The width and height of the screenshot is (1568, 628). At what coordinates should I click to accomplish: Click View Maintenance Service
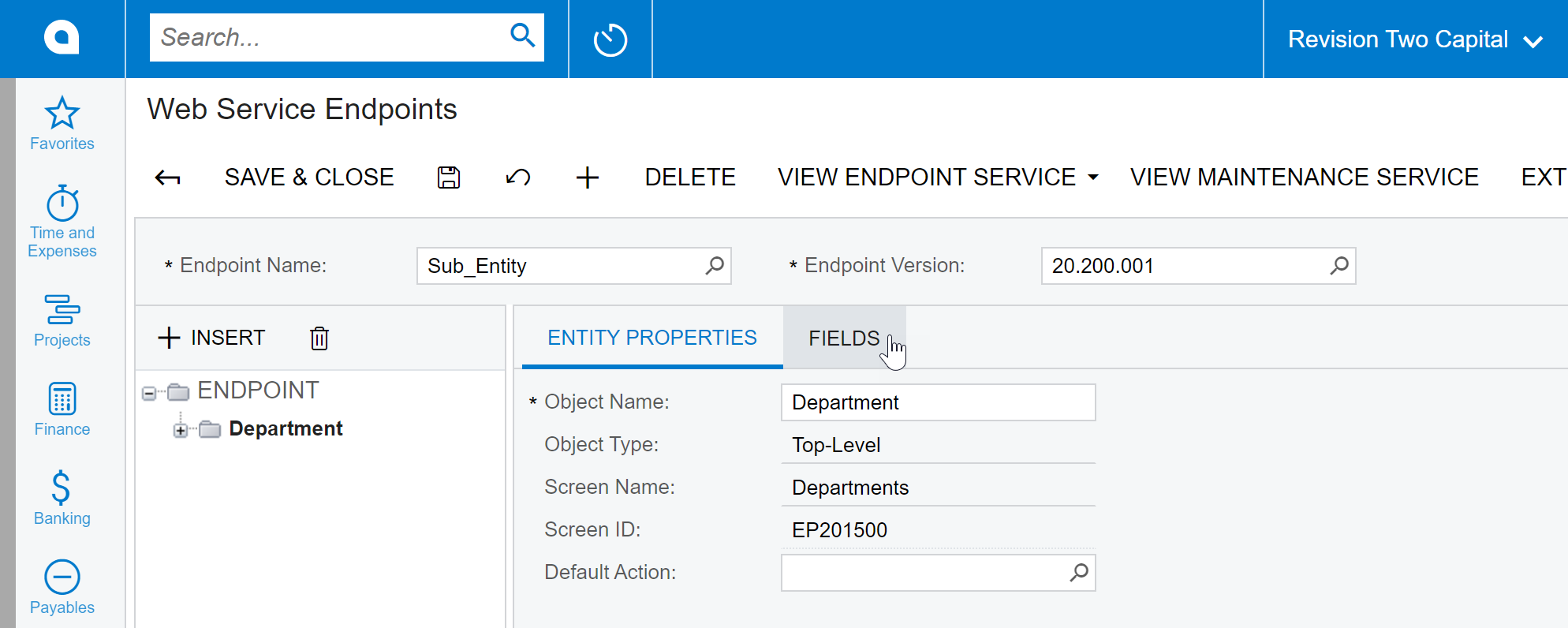click(x=1305, y=178)
